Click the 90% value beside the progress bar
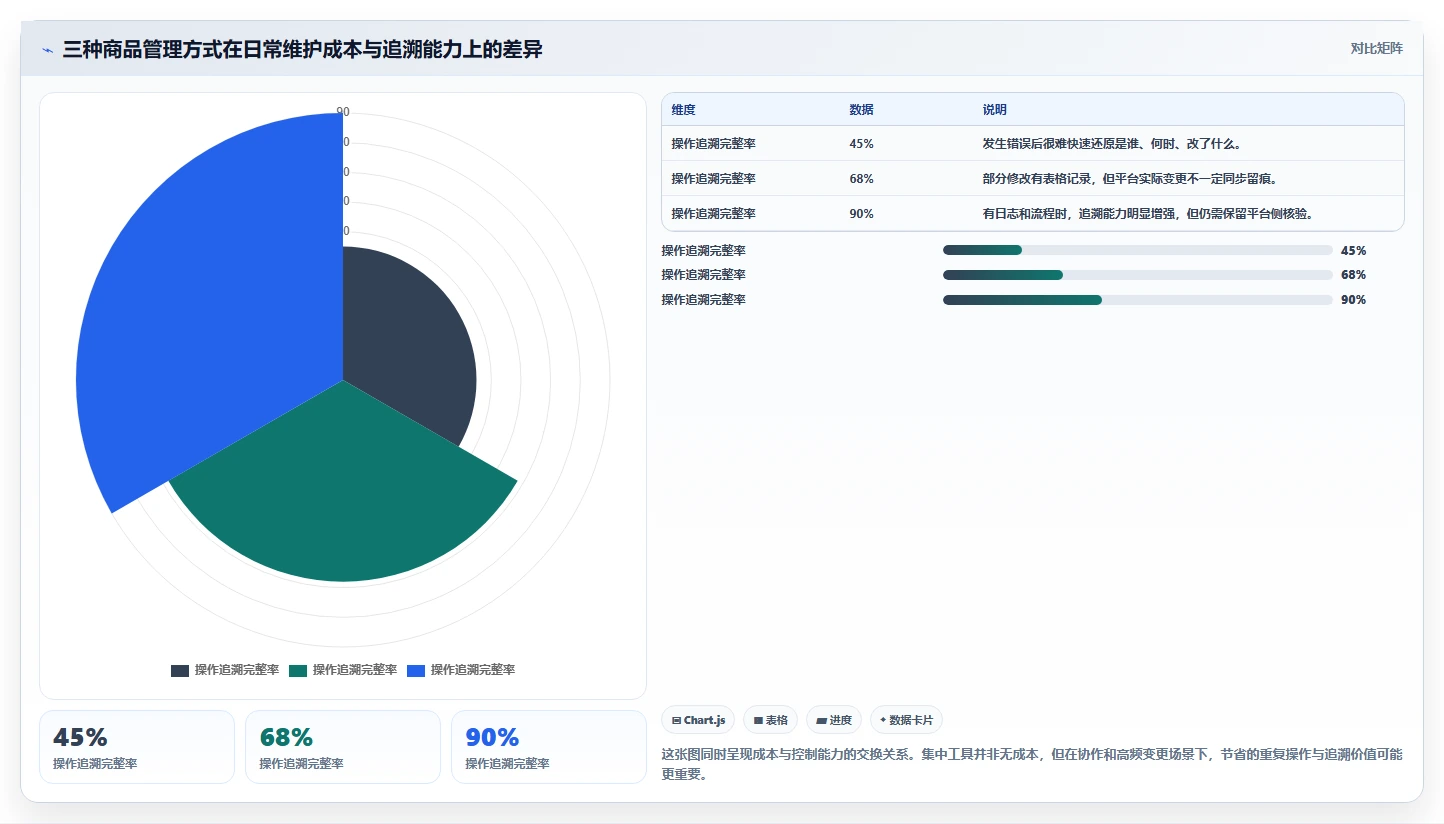Viewport: 1444px width, 824px height. 1353,300
